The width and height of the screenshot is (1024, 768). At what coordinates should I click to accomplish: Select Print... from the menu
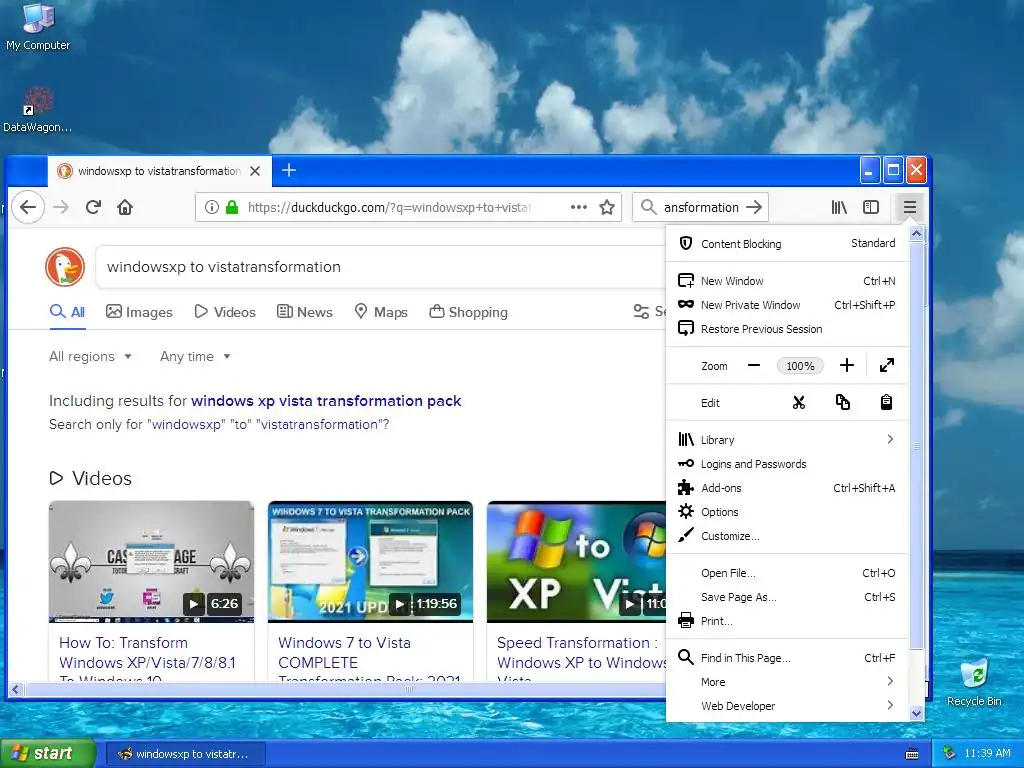[x=787, y=621]
